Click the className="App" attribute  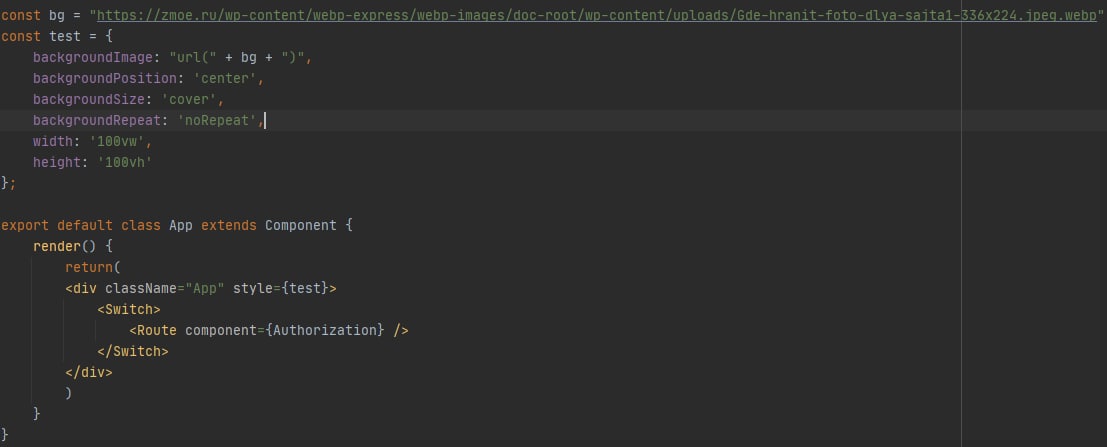[x=164, y=288]
